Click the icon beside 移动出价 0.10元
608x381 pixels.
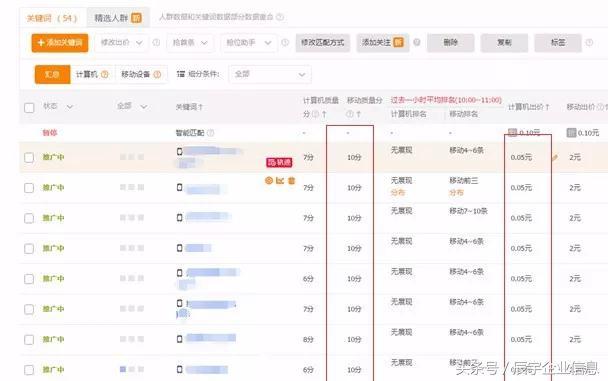coord(571,133)
